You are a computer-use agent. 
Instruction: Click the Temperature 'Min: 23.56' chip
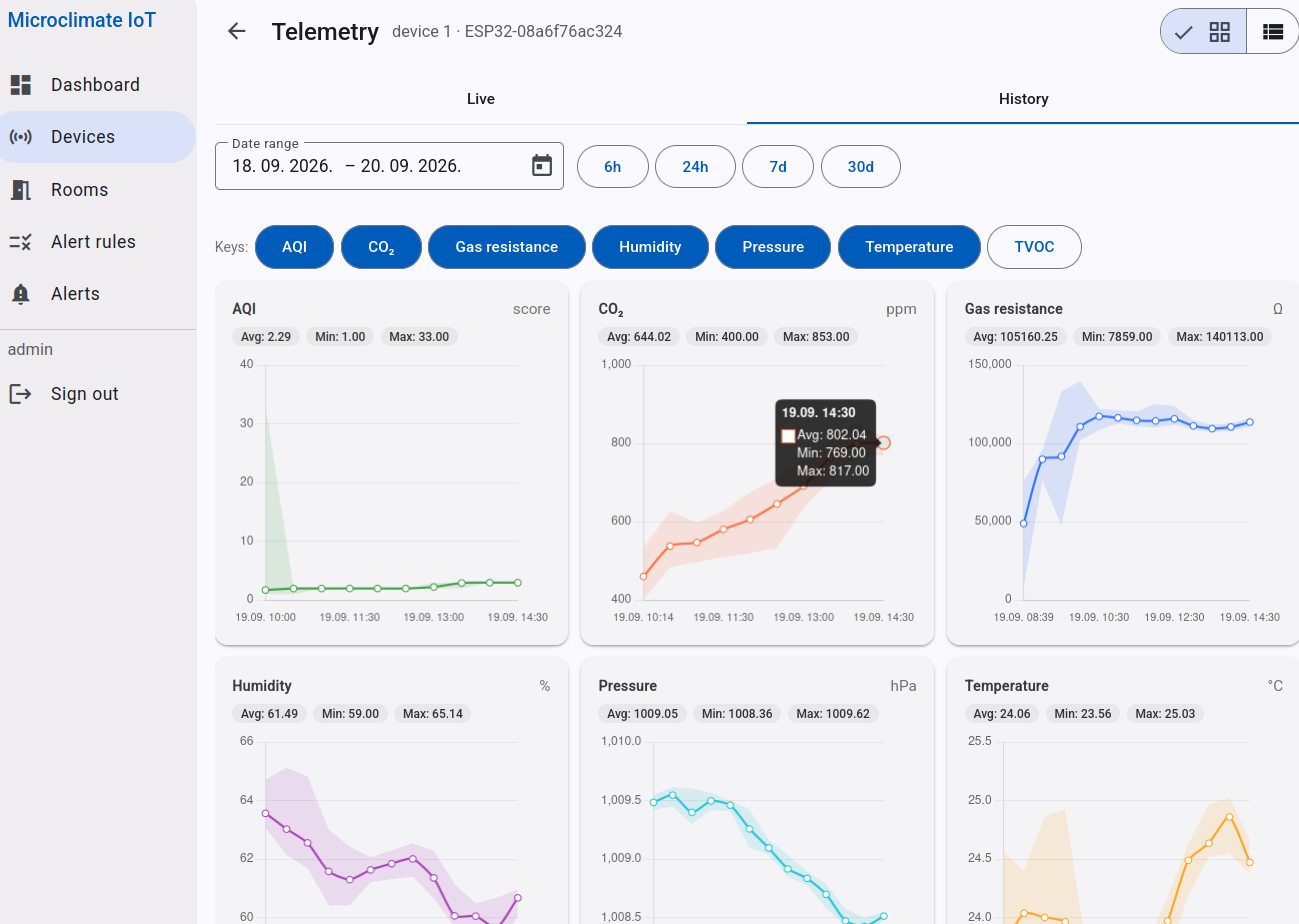(1084, 714)
